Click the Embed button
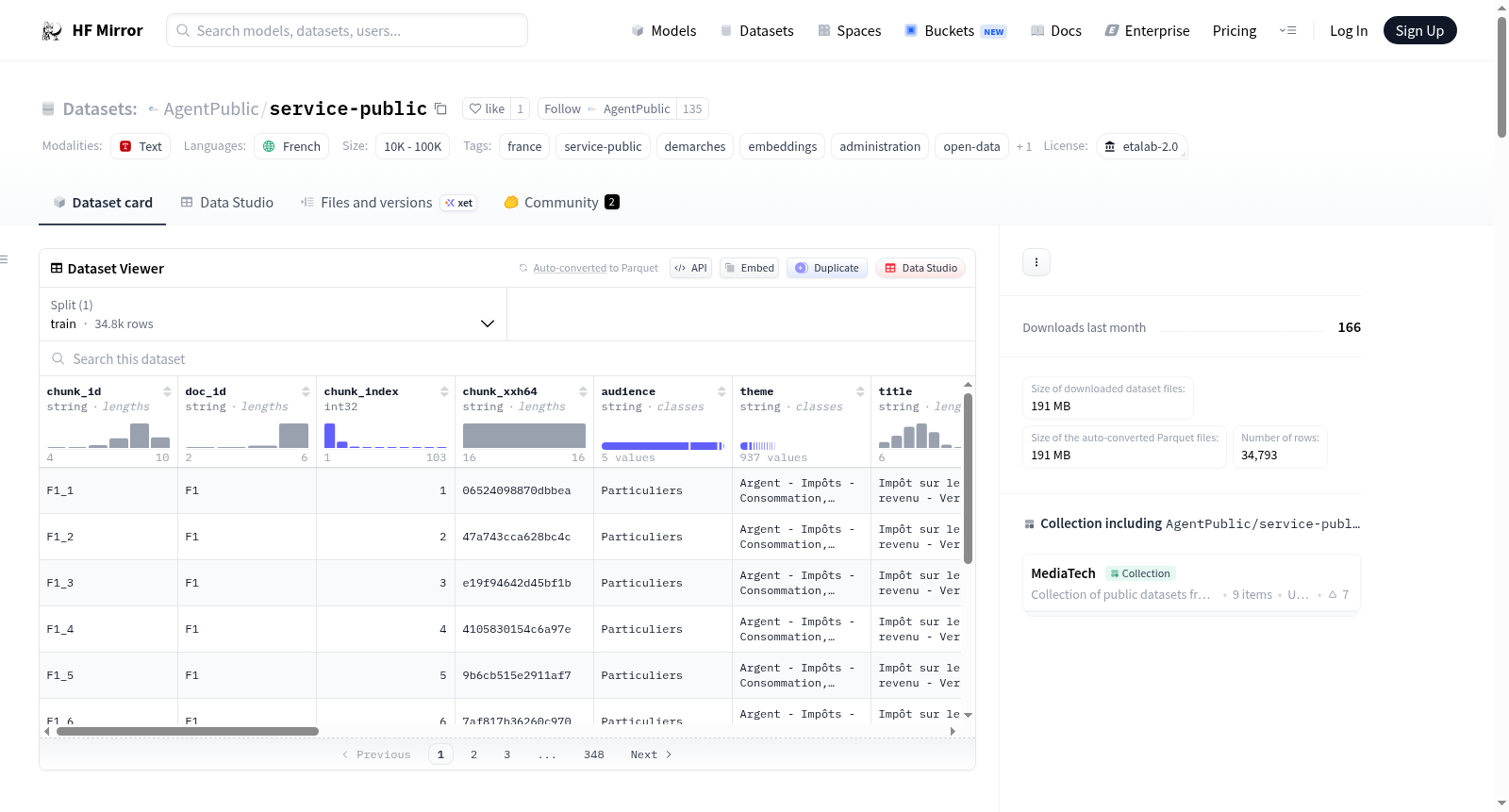Image resolution: width=1509 pixels, height=812 pixels. click(x=749, y=268)
